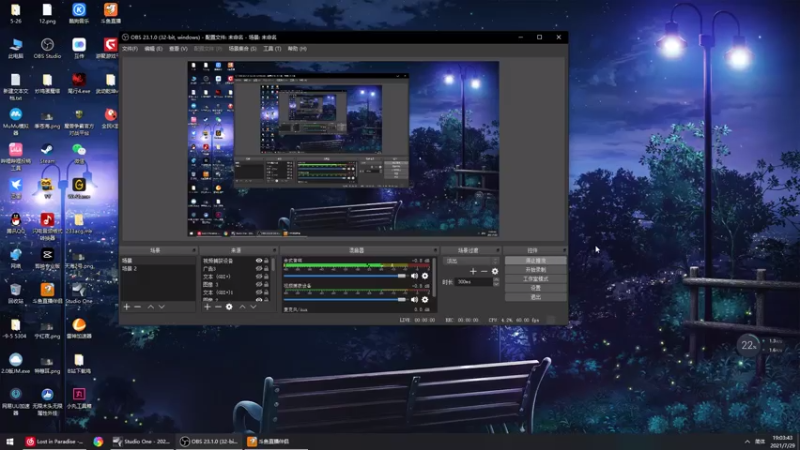Open Studio One 2 desktop shortcut
Image resolution: width=800 pixels, height=450 pixels.
tap(79, 296)
